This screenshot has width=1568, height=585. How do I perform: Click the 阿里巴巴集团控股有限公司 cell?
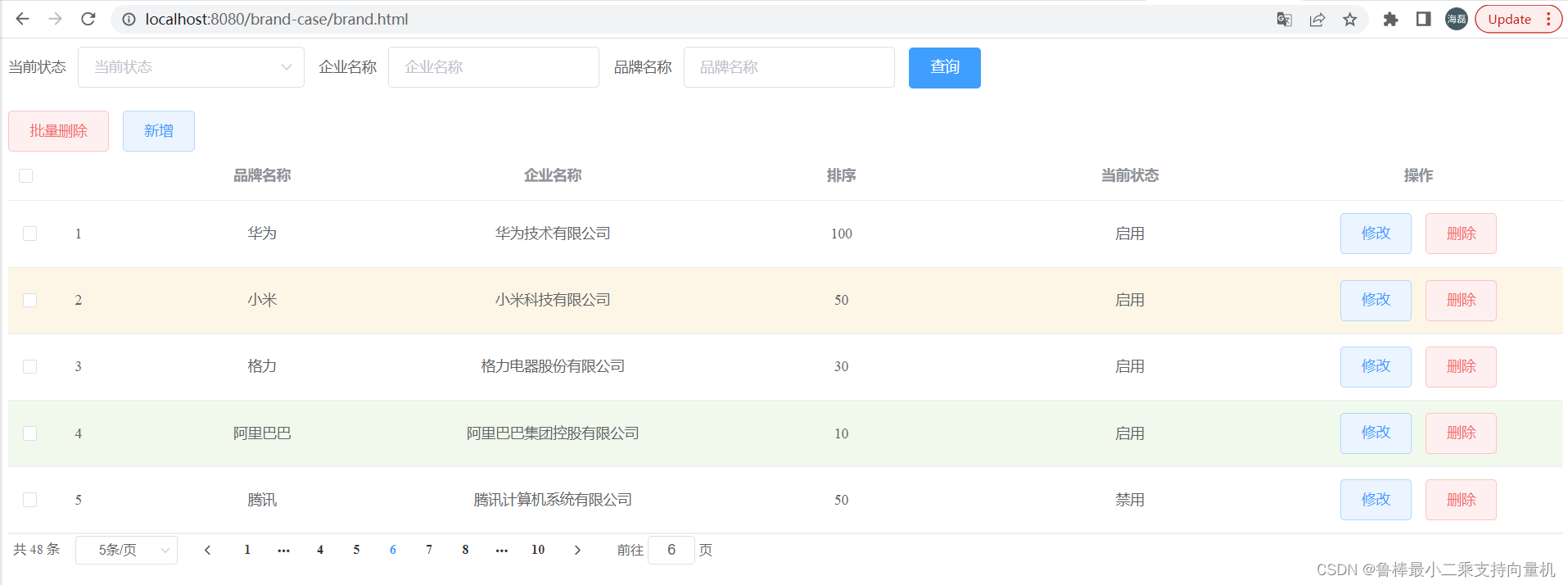point(553,433)
